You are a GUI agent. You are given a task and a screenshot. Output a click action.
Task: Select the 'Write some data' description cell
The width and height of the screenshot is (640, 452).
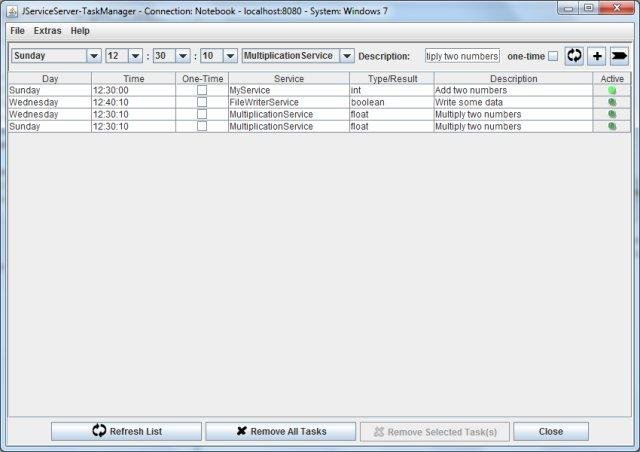tap(513, 102)
